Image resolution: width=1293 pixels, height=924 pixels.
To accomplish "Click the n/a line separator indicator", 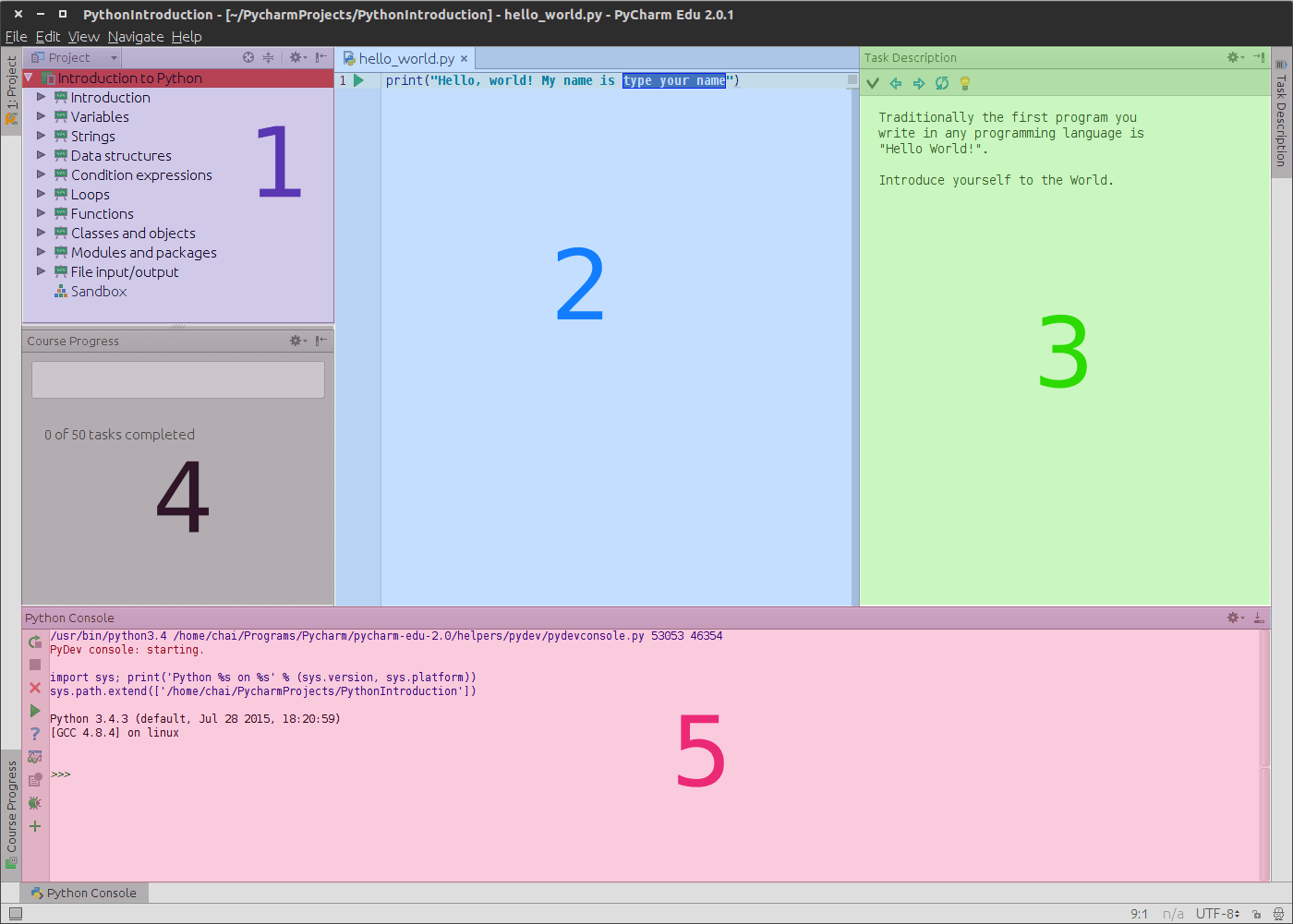I will coord(1173,914).
